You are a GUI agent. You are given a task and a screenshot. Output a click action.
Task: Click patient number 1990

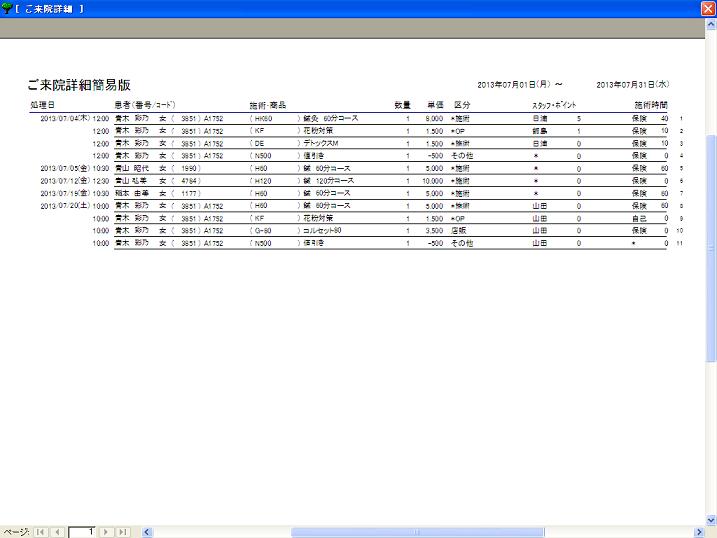pos(188,168)
